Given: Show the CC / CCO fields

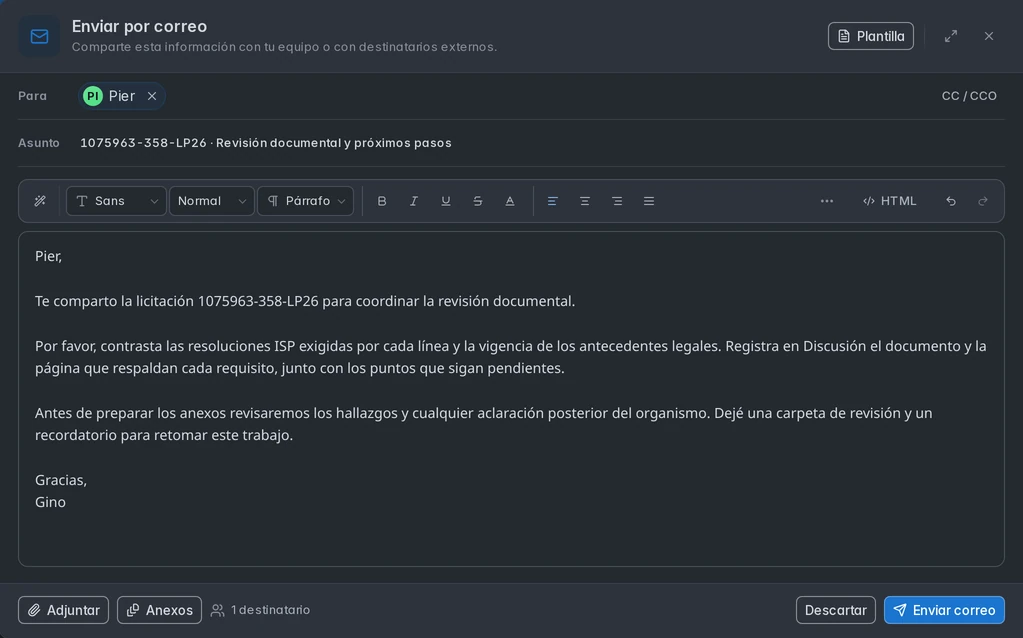Looking at the screenshot, I should click(x=969, y=96).
